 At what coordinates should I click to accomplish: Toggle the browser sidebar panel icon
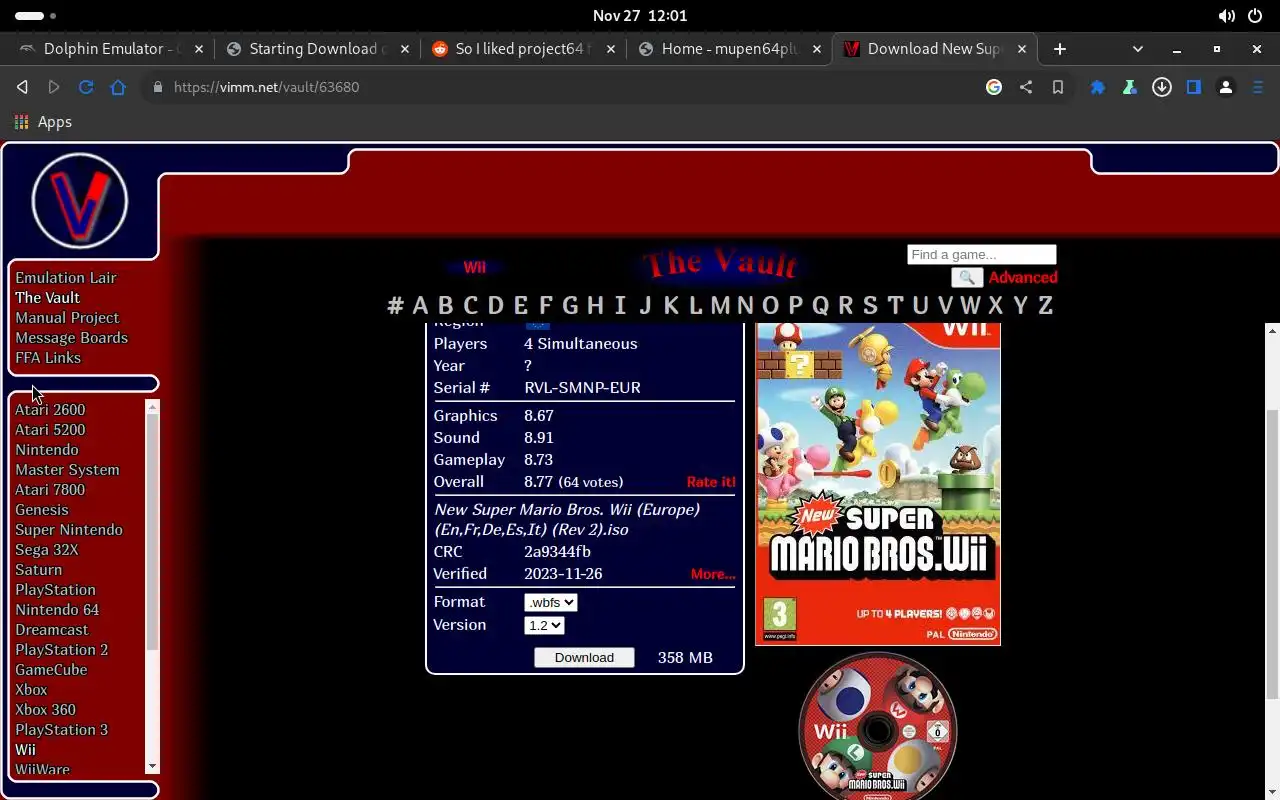click(1194, 87)
